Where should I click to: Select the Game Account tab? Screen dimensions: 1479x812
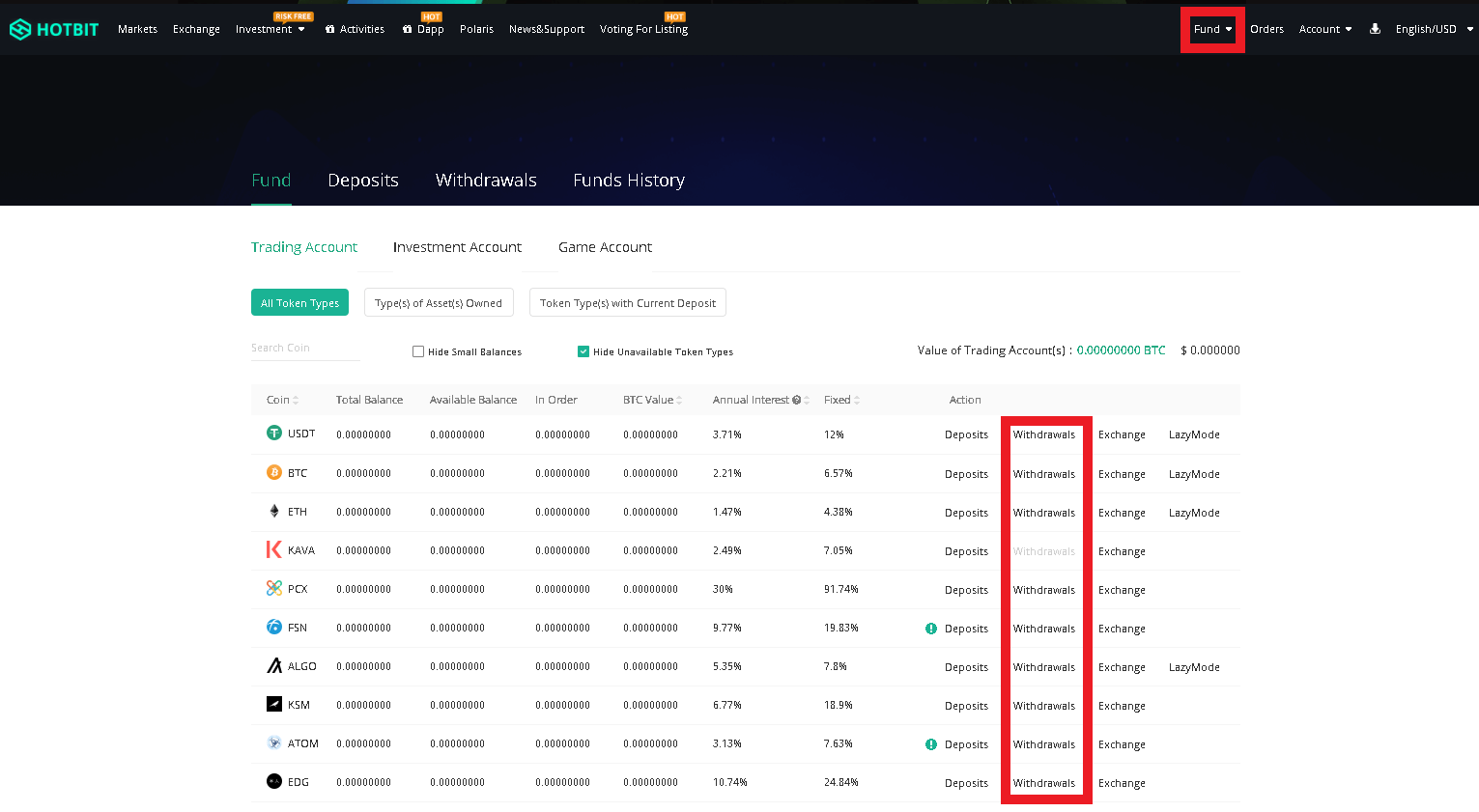[x=605, y=247]
